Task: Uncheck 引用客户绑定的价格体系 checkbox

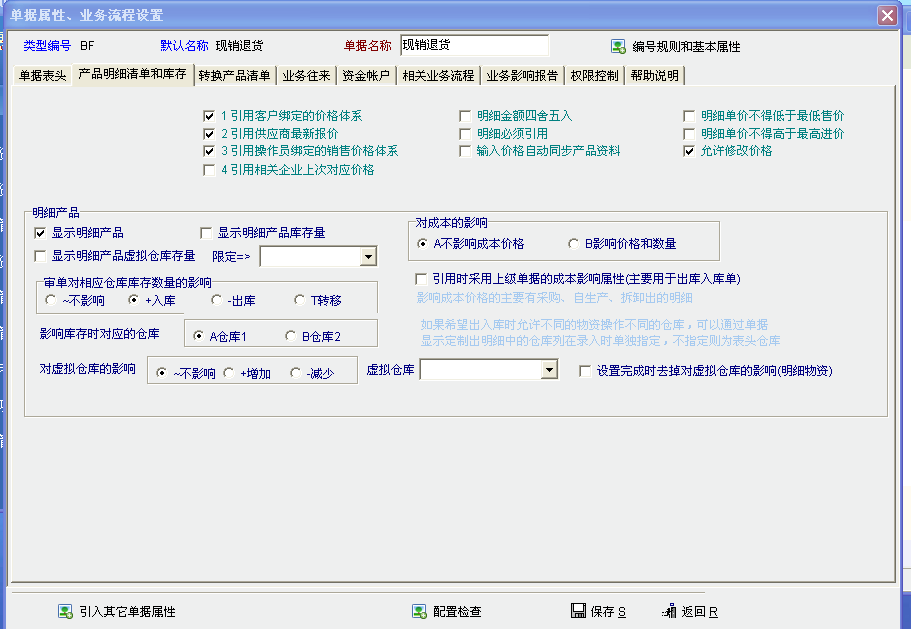Action: point(209,116)
